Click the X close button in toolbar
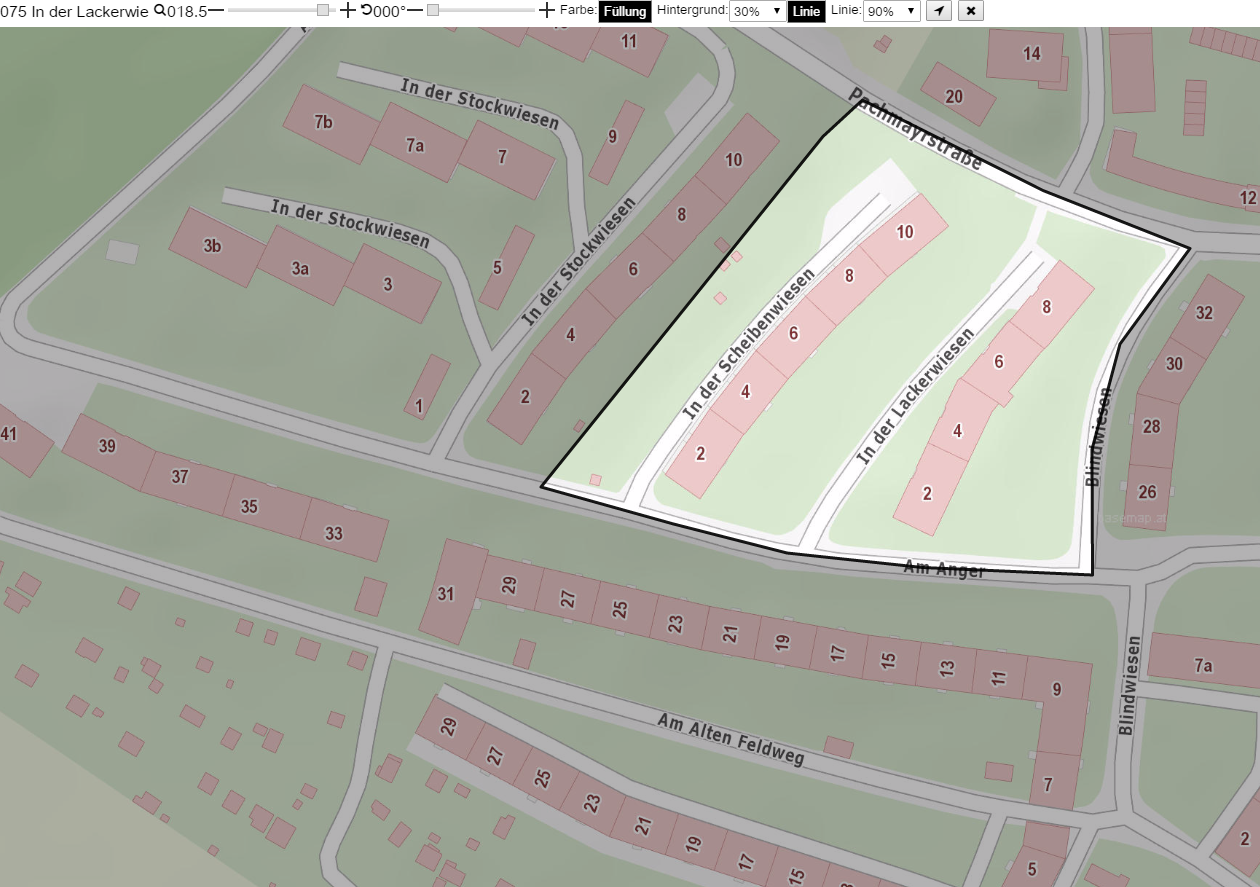The width and height of the screenshot is (1260, 887). [x=971, y=11]
